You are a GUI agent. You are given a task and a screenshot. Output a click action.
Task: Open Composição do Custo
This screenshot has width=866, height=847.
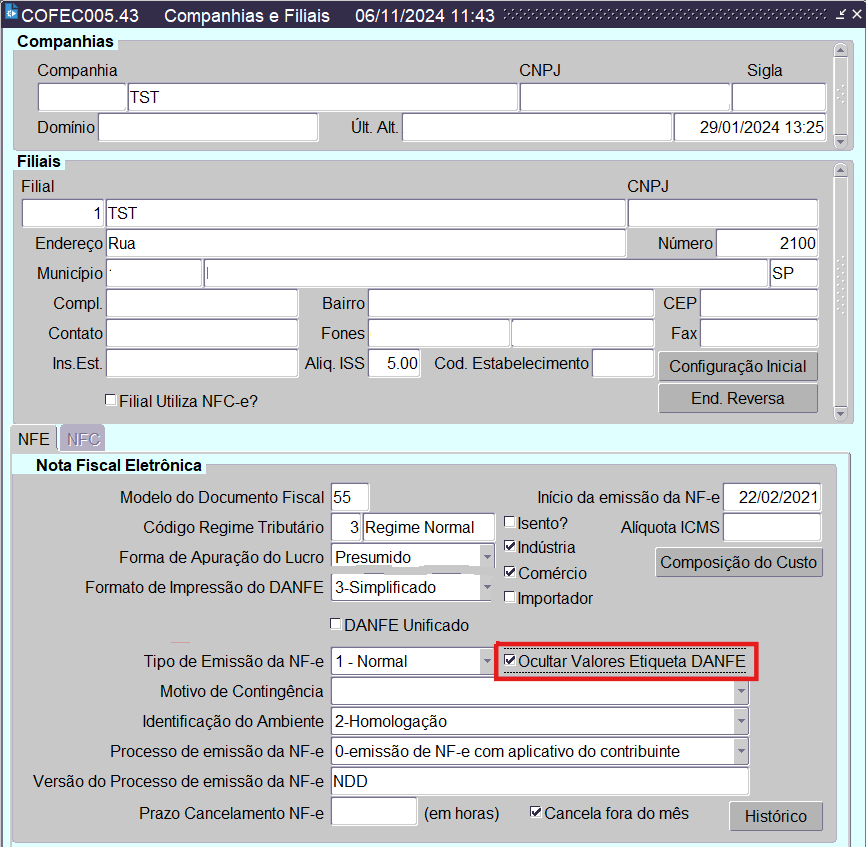[x=739, y=562]
